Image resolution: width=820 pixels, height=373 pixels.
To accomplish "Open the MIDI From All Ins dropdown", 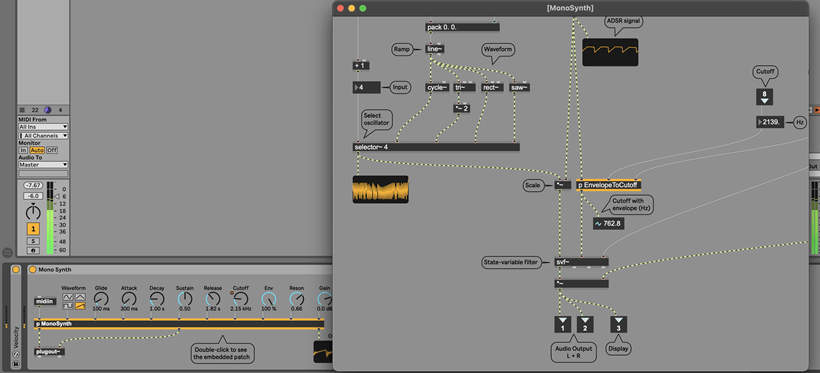I will (x=43, y=127).
